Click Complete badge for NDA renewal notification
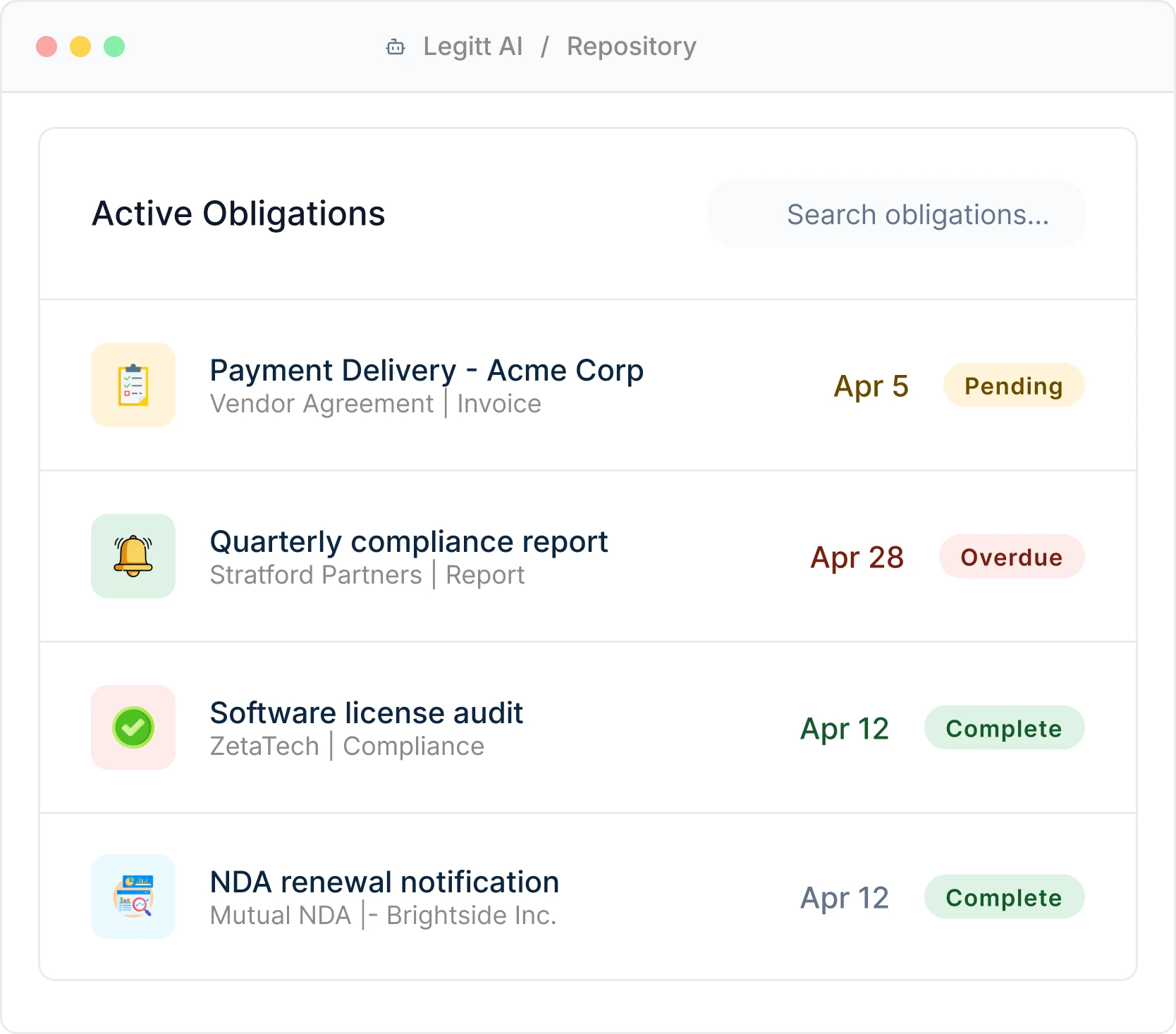1176x1034 pixels. pyautogui.click(x=1003, y=897)
